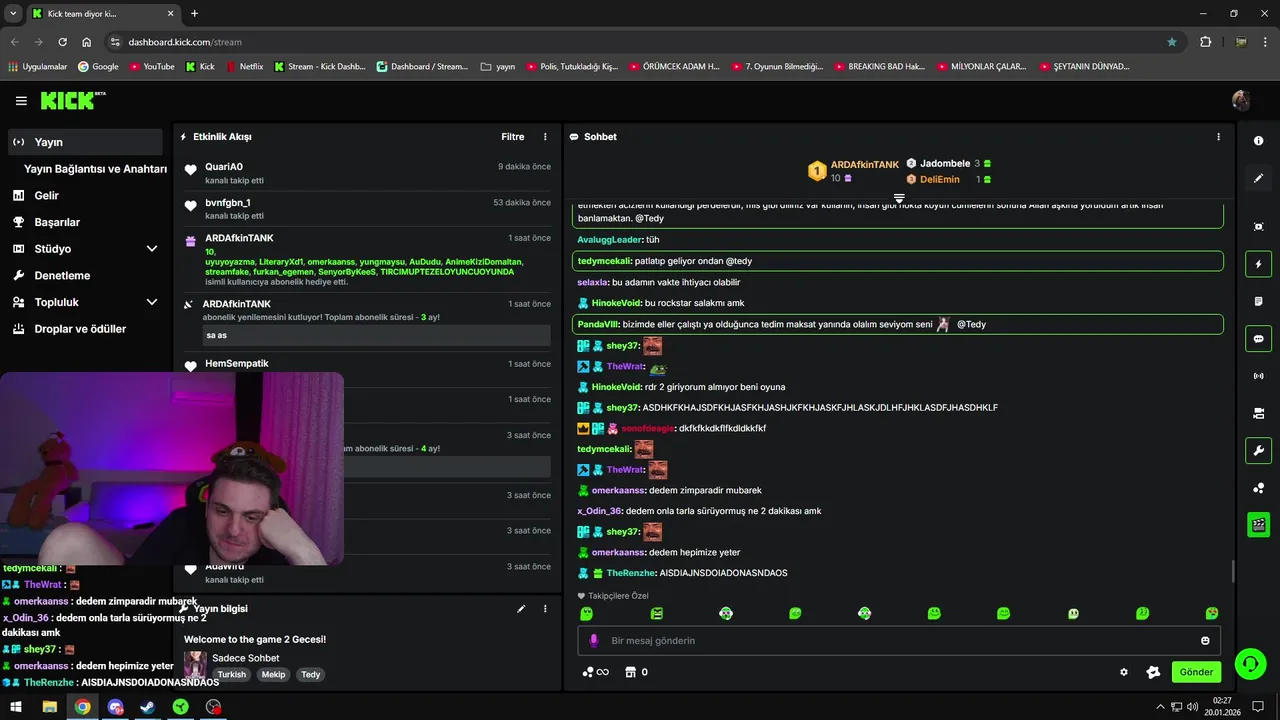The image size is (1280, 720).
Task: Open File Explorer from the taskbar
Action: 49,706
